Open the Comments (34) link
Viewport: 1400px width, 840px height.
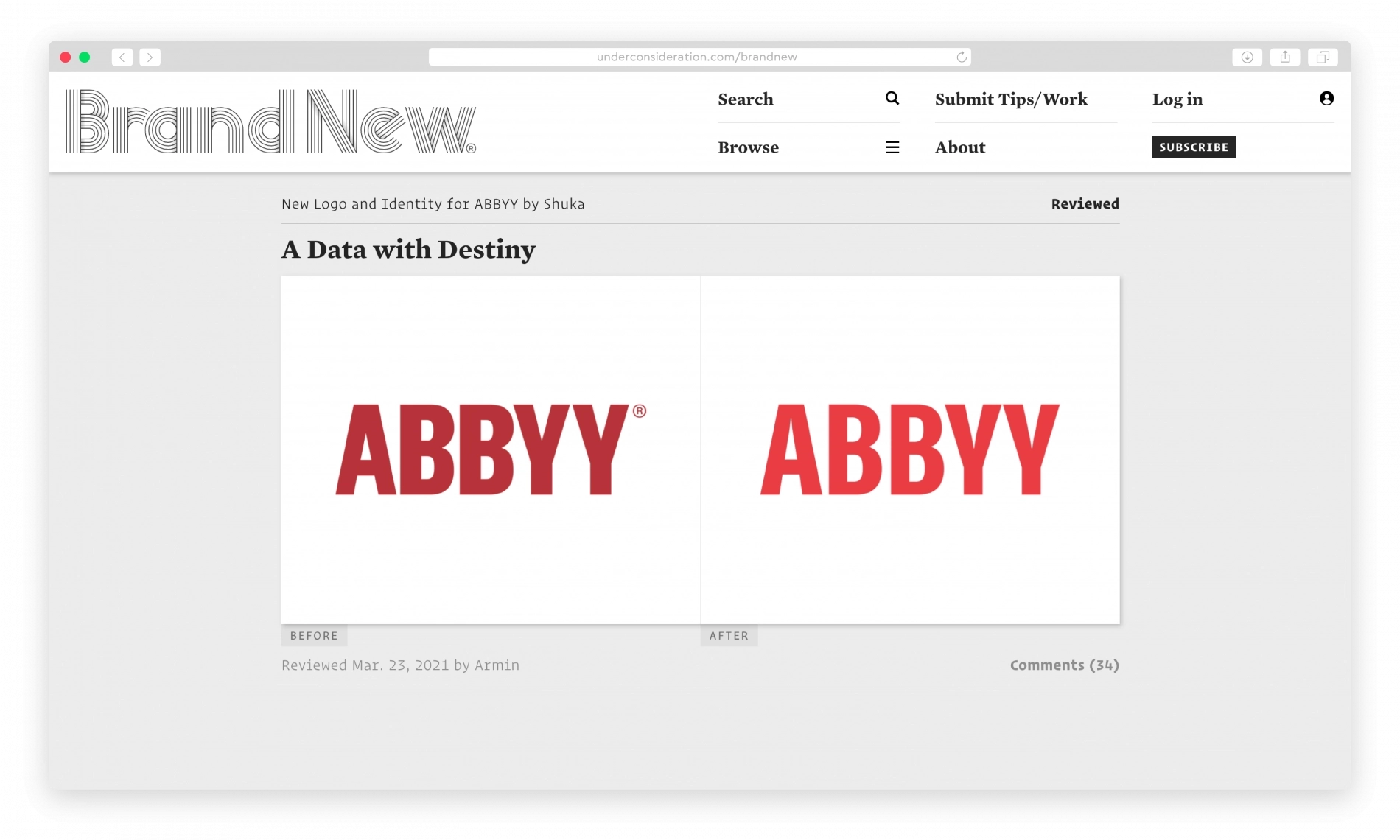1064,665
